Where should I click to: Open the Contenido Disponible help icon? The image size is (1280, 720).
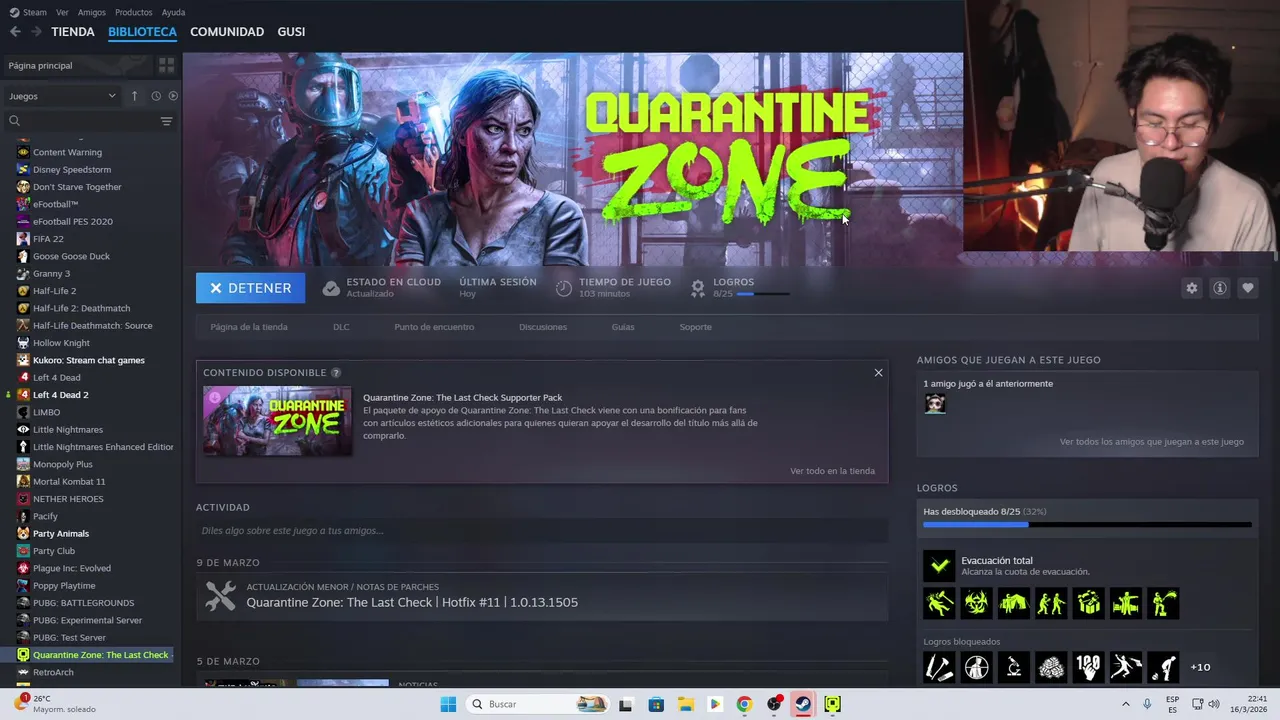tap(336, 373)
